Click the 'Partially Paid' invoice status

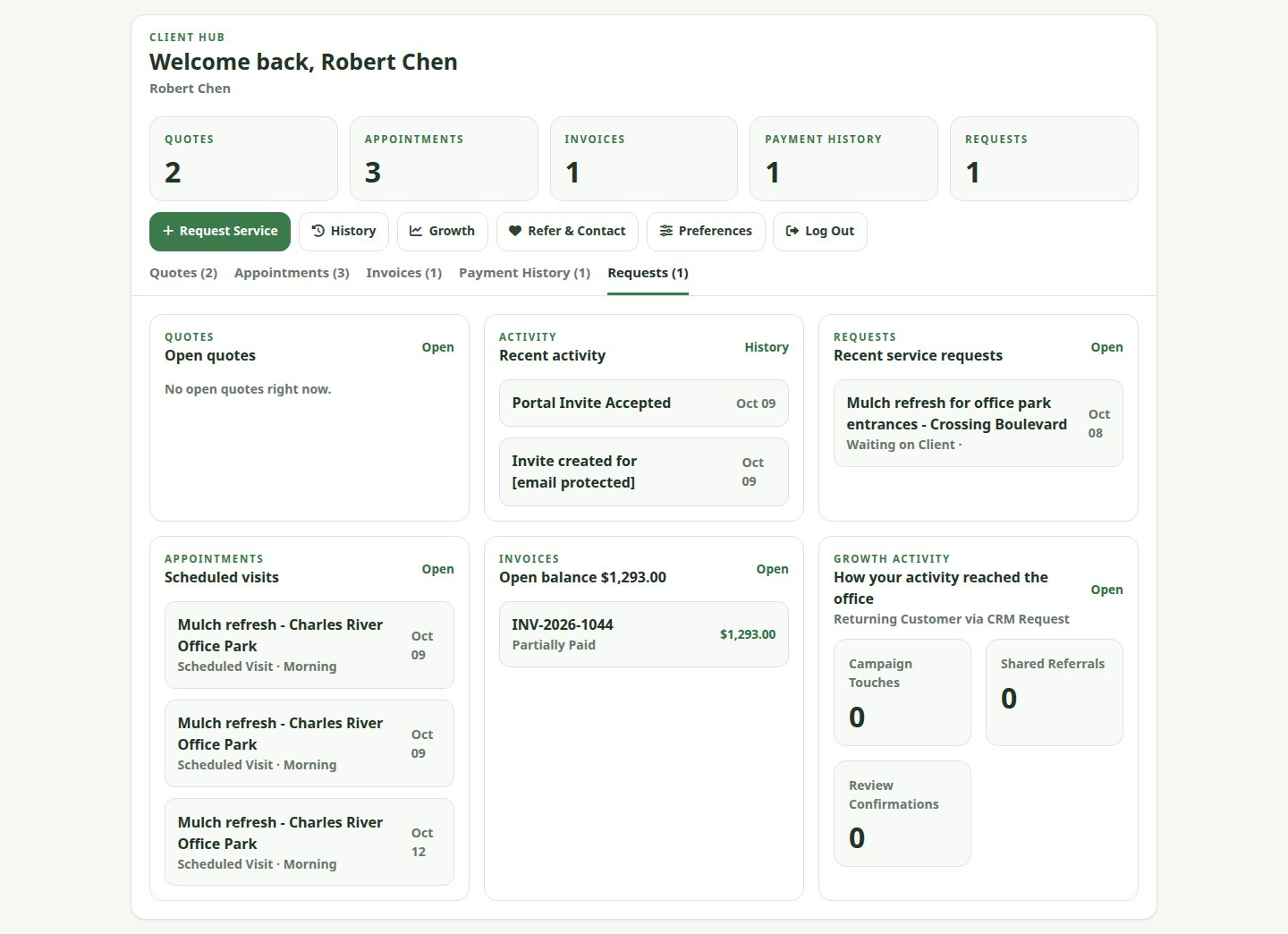click(x=554, y=645)
